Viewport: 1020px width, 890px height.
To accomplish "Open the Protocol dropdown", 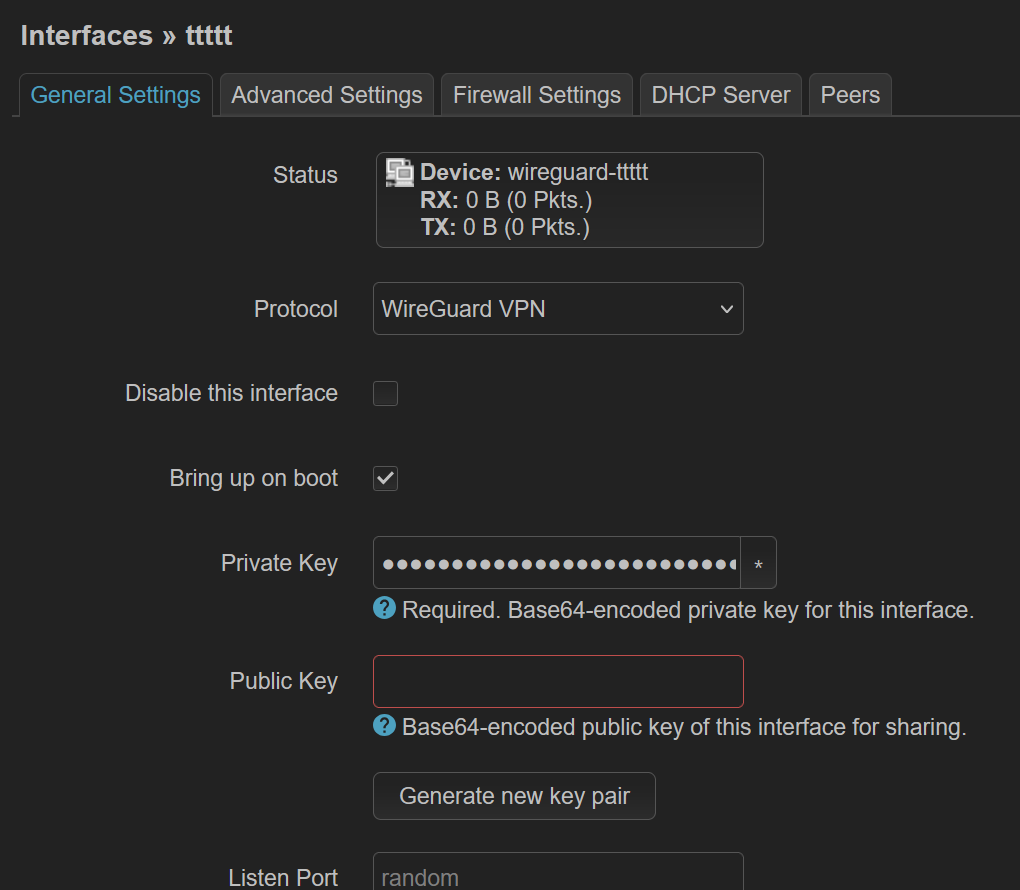I will coord(558,309).
